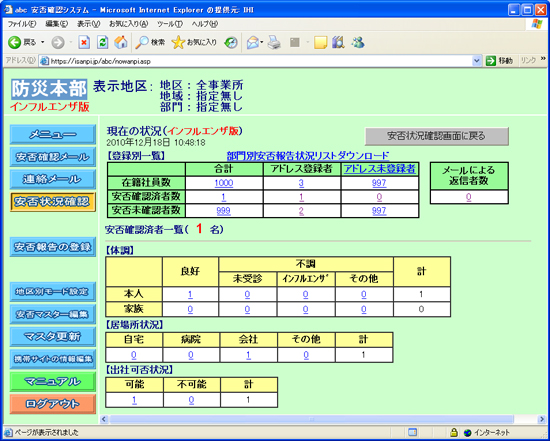Click the padlock security icon in status bar

[454, 432]
